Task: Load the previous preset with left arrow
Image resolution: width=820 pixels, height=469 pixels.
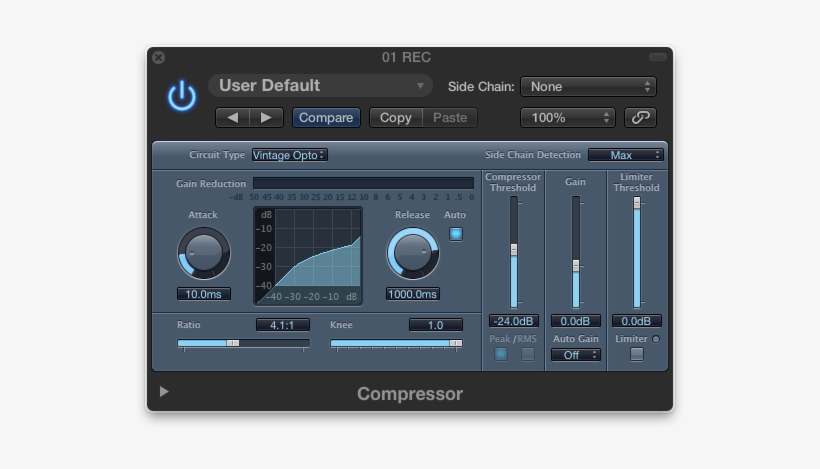Action: (232, 118)
